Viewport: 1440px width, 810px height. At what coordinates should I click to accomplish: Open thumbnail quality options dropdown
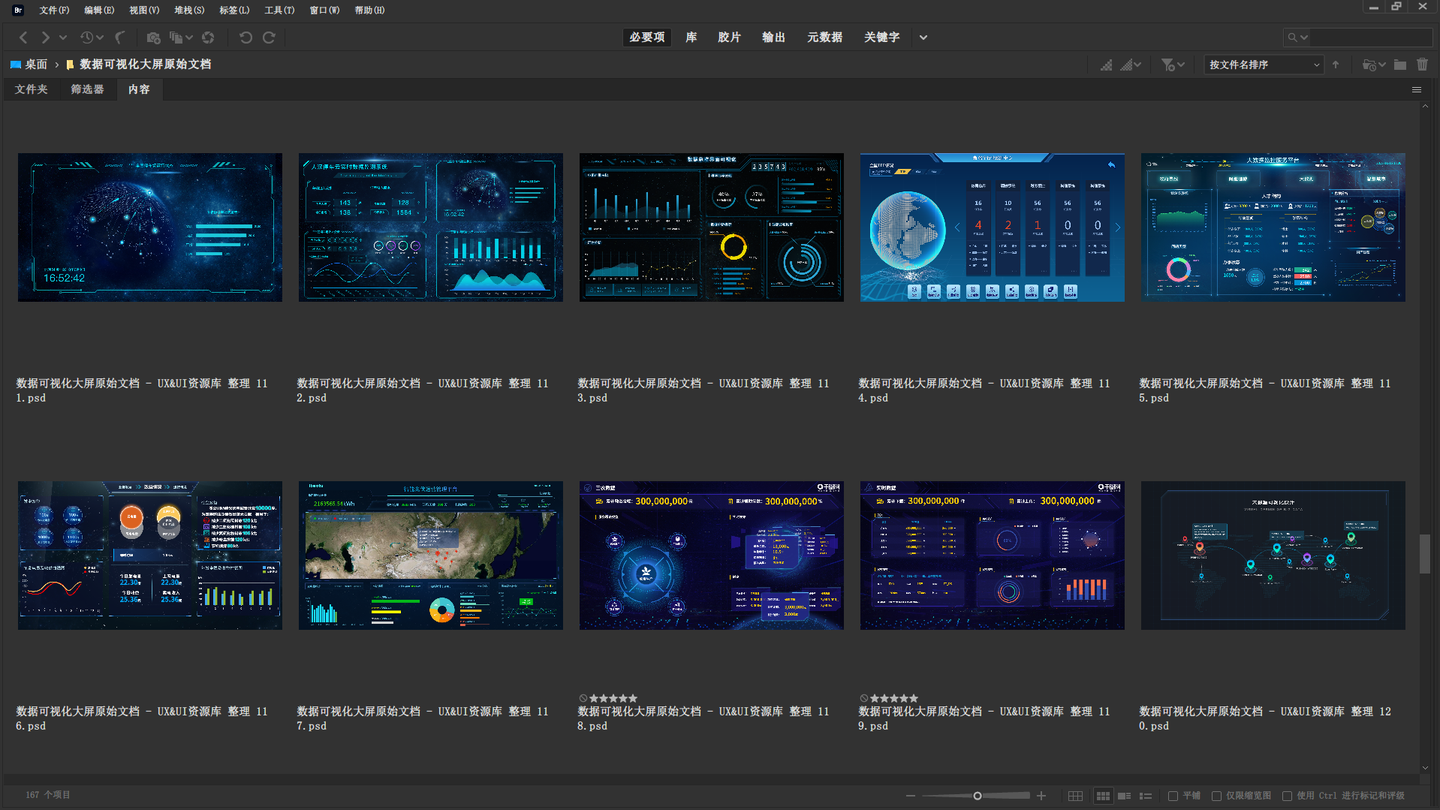(1132, 65)
